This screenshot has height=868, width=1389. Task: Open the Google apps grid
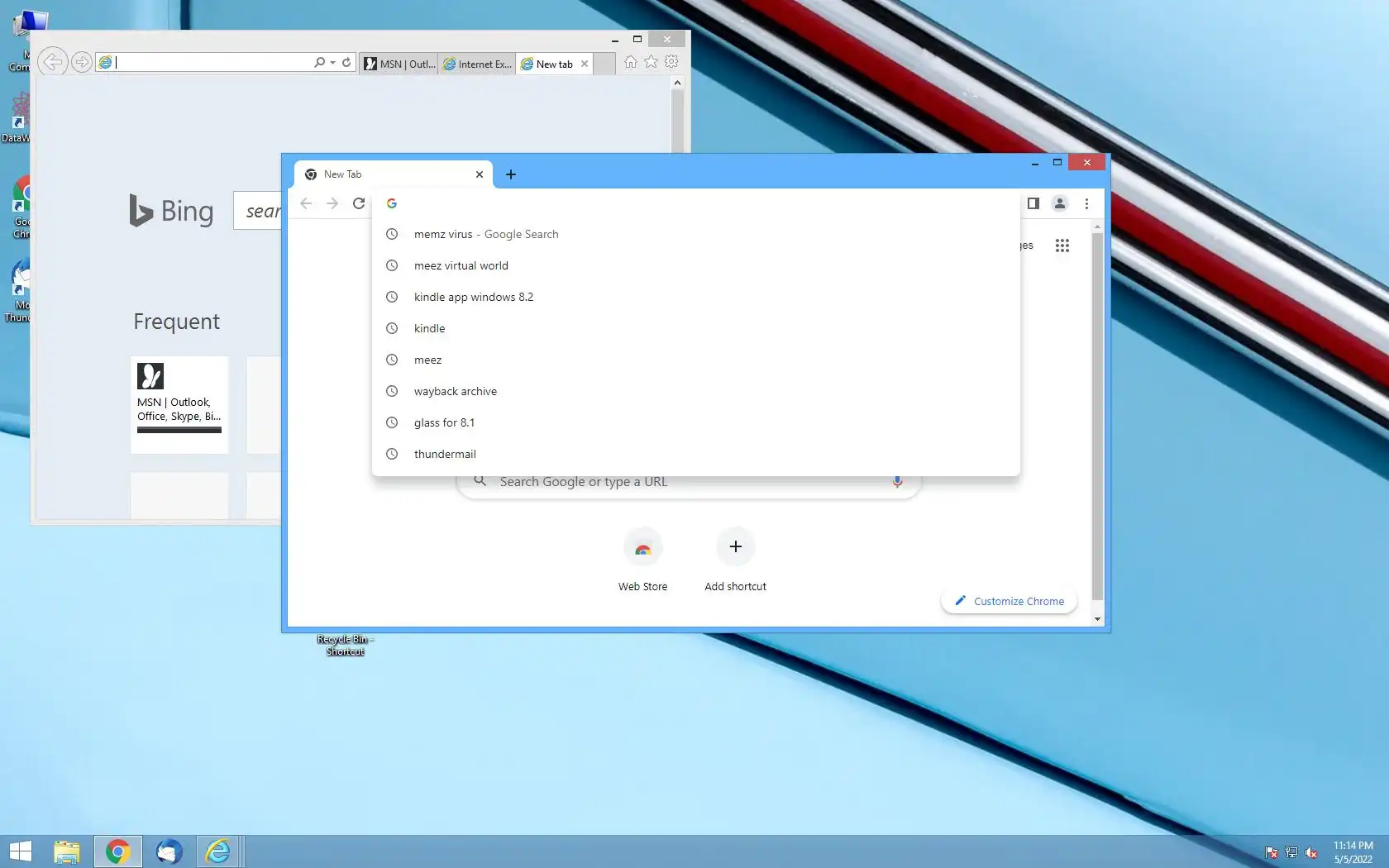1062,246
